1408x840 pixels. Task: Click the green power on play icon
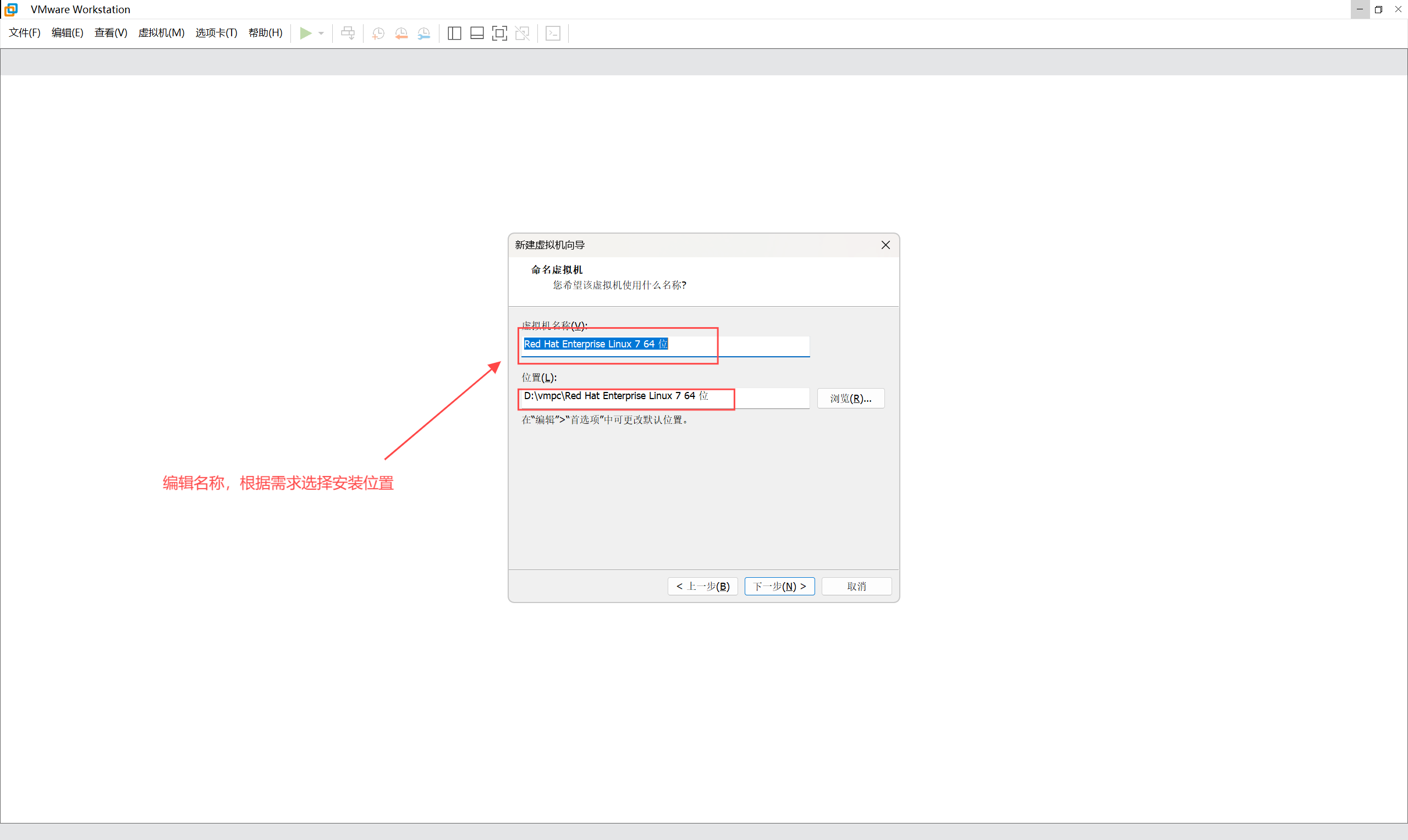click(305, 33)
